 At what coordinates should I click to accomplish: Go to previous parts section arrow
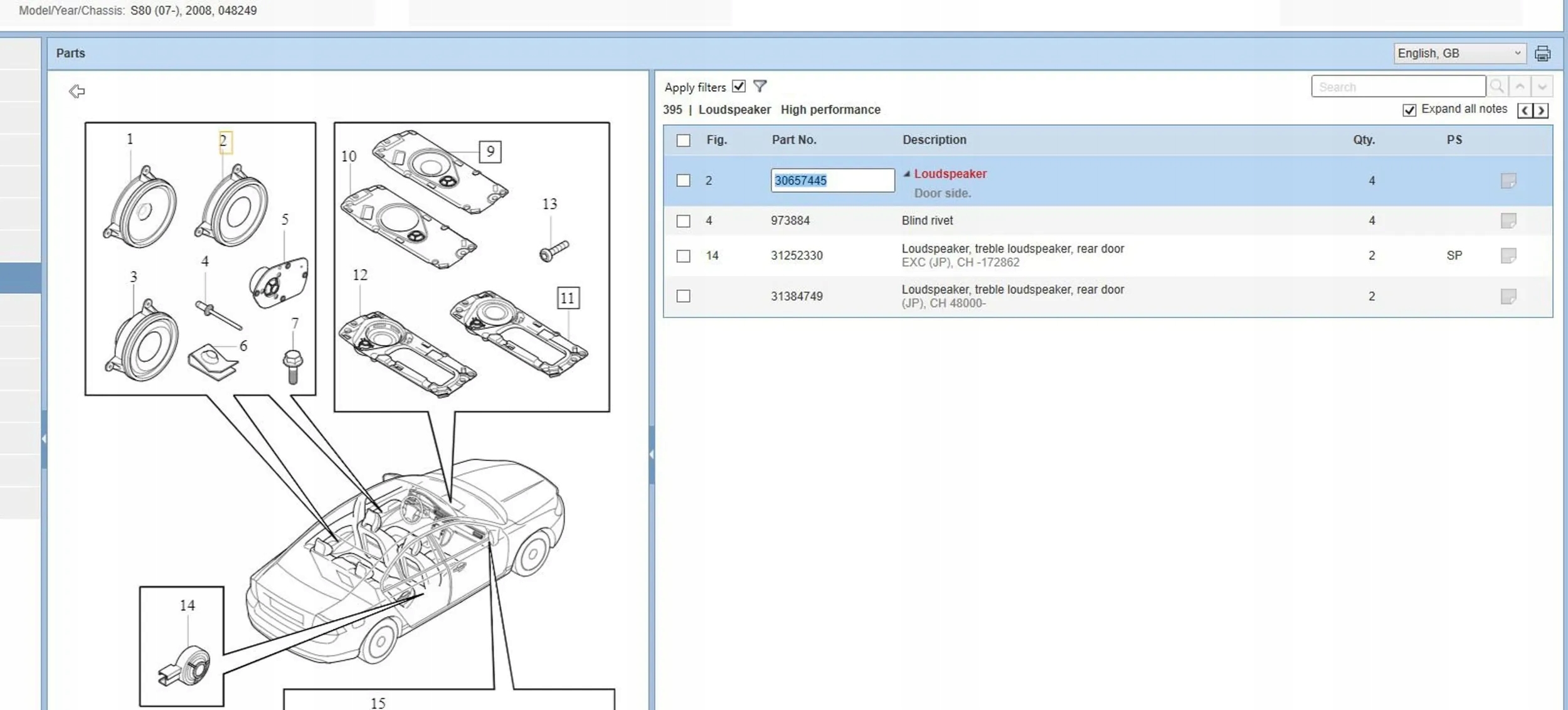click(1525, 111)
